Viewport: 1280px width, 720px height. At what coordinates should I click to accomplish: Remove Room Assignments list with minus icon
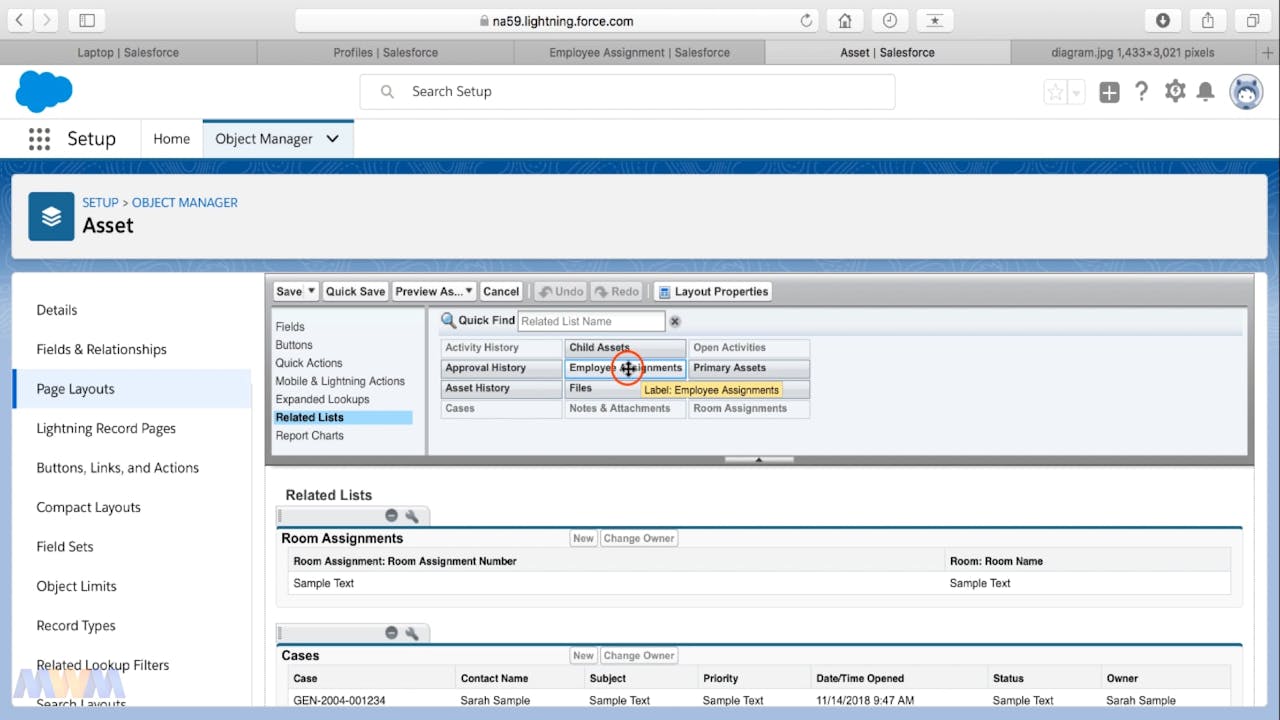pos(392,516)
